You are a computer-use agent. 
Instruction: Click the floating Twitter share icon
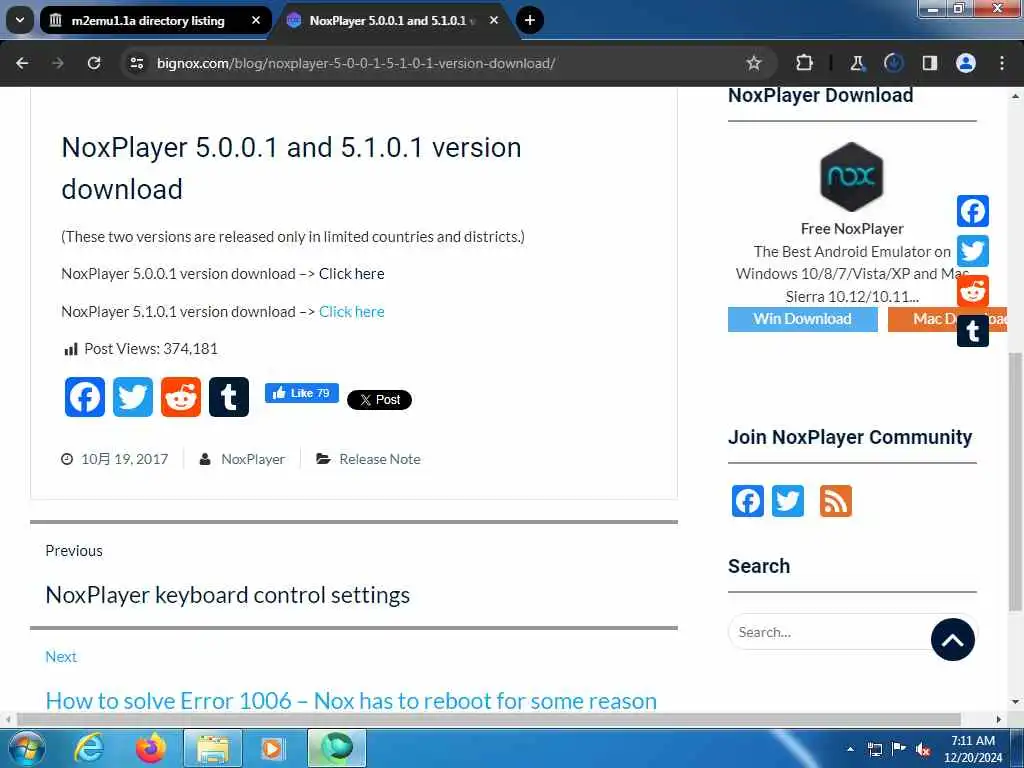pyautogui.click(x=972, y=251)
